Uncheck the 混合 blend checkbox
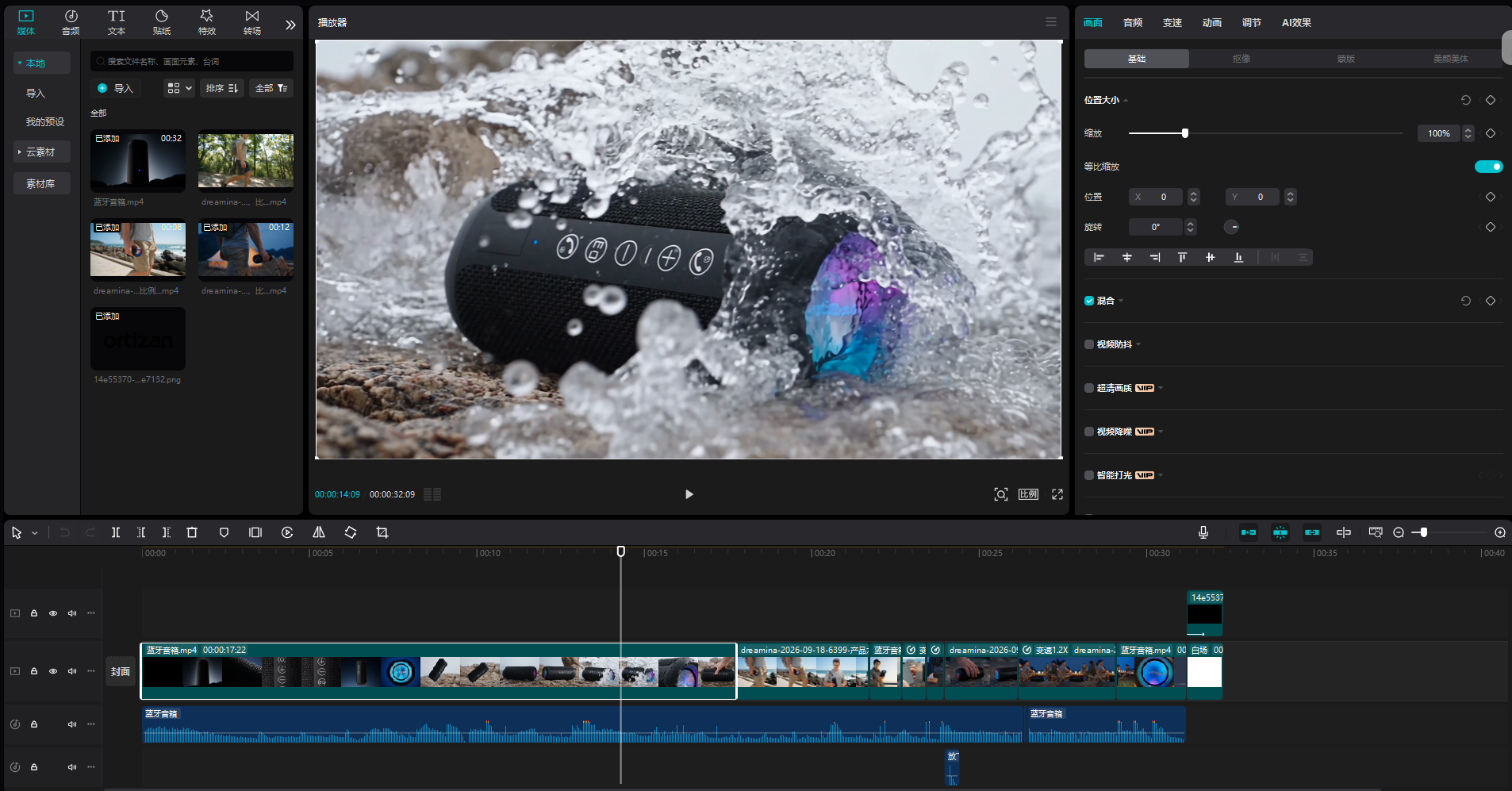 [x=1089, y=301]
